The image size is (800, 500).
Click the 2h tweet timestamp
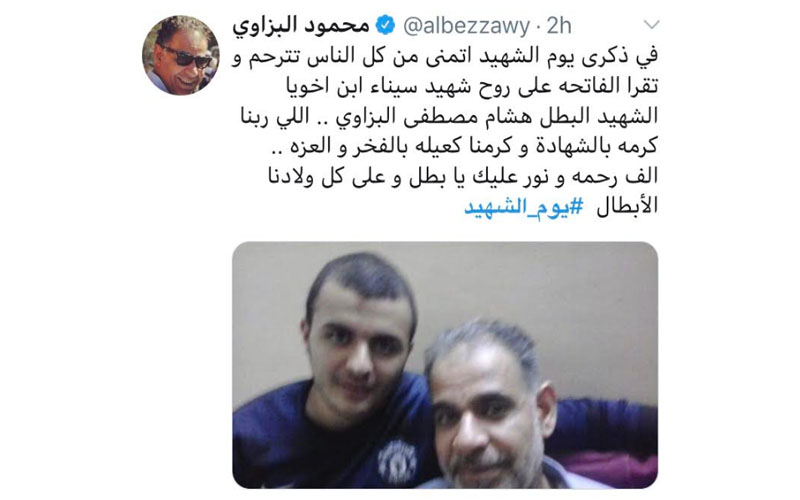[559, 26]
